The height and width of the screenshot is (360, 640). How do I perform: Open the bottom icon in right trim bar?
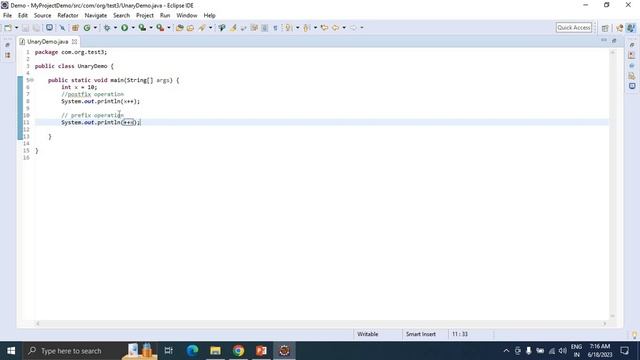632,86
